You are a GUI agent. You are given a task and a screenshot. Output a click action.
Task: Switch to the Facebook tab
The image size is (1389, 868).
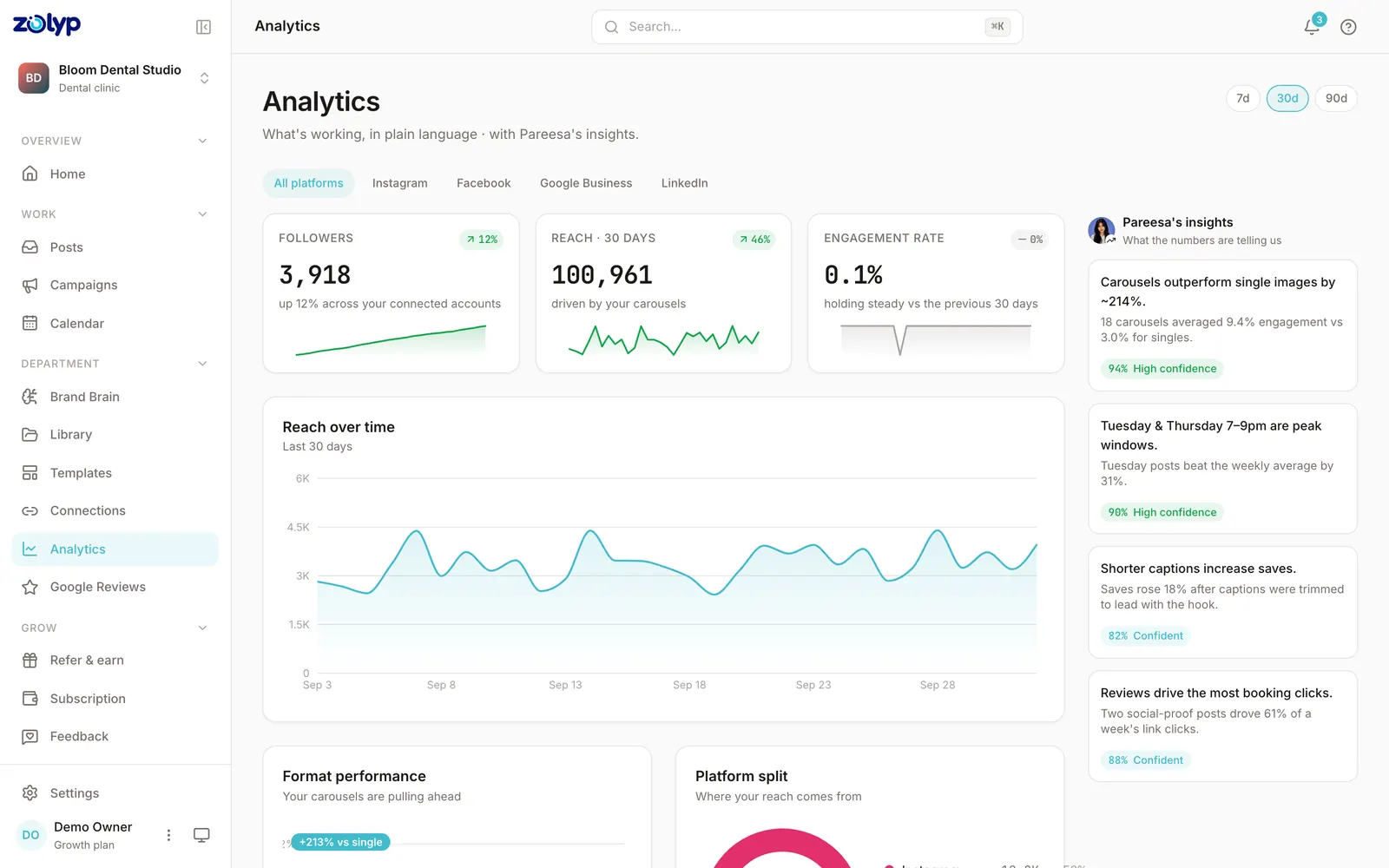tap(484, 183)
